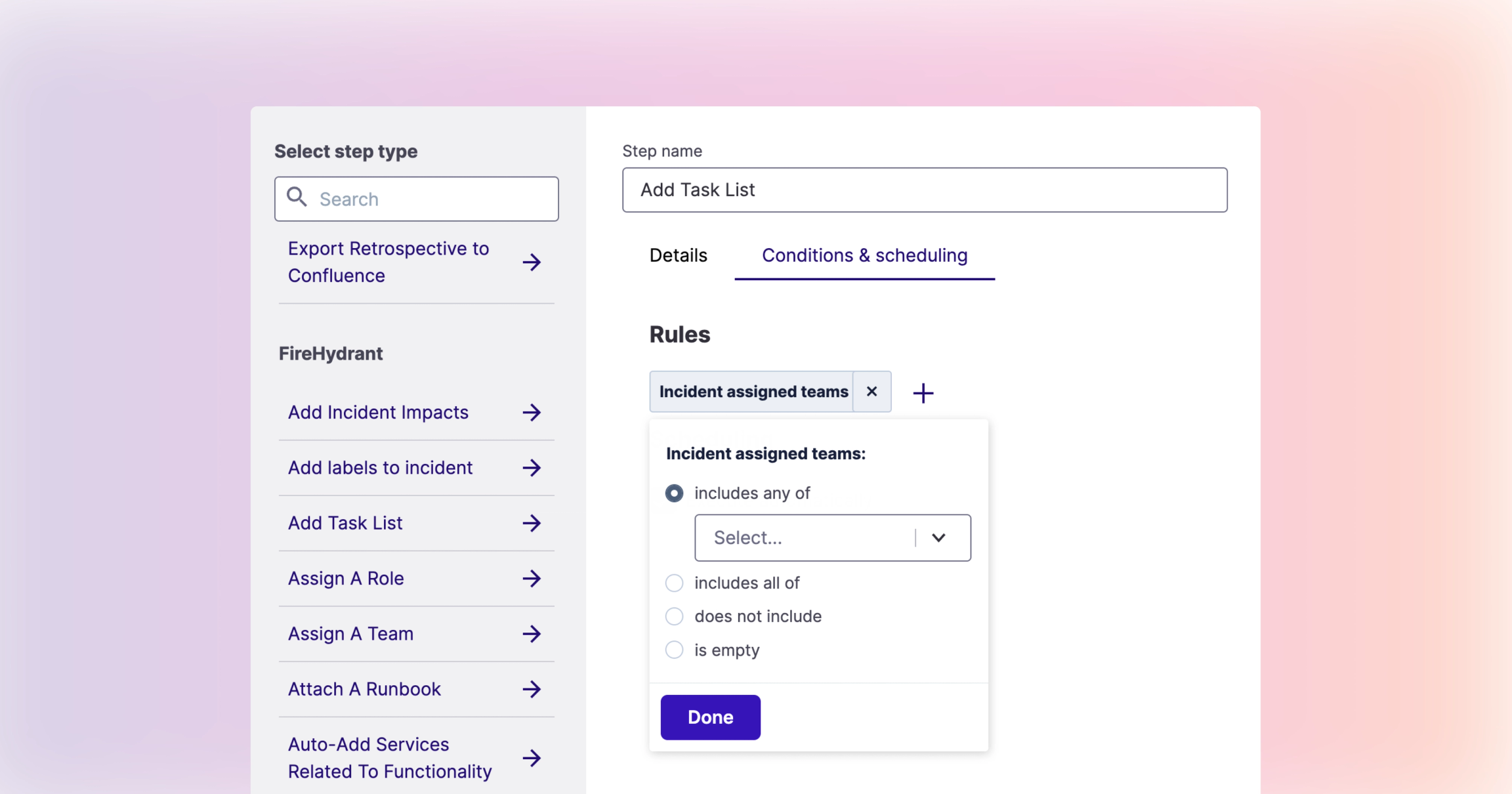Select the 'includes any of' radio option

click(x=674, y=493)
